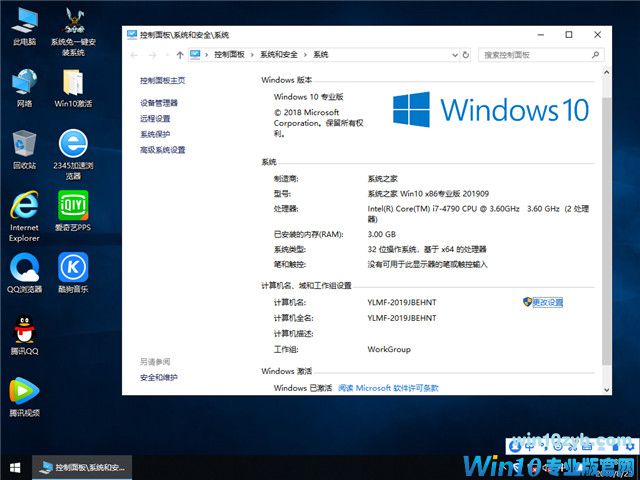Click the window title bar system icon

pyautogui.click(x=132, y=35)
